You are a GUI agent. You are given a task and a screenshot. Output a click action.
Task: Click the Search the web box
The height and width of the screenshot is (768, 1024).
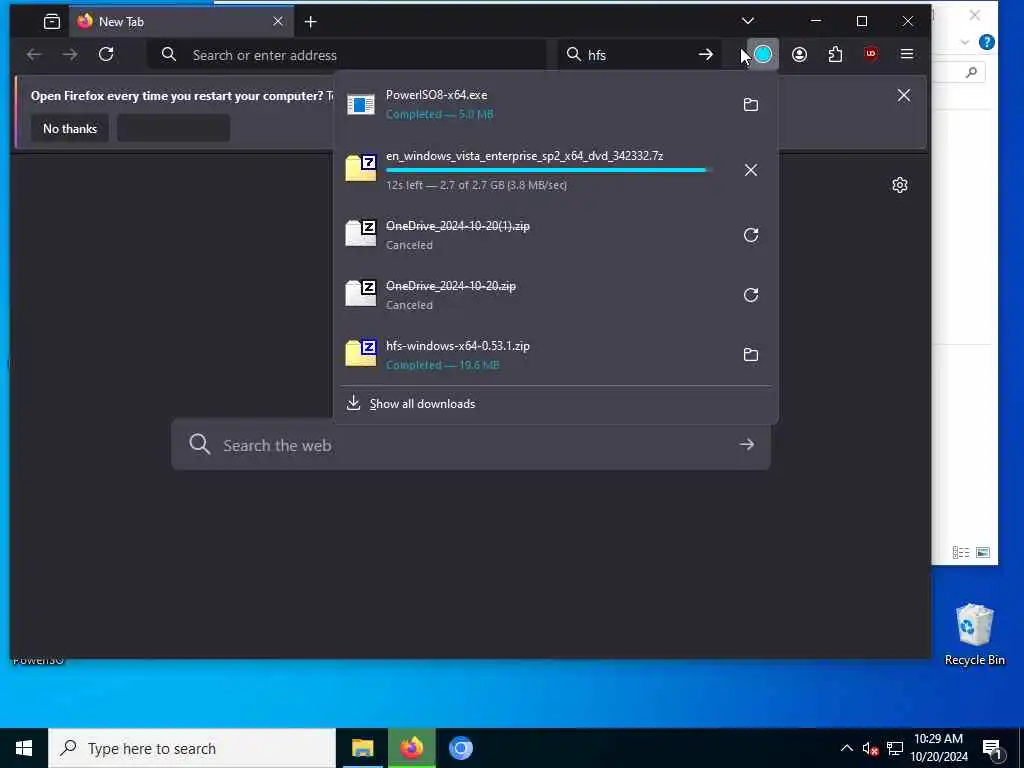coord(470,445)
